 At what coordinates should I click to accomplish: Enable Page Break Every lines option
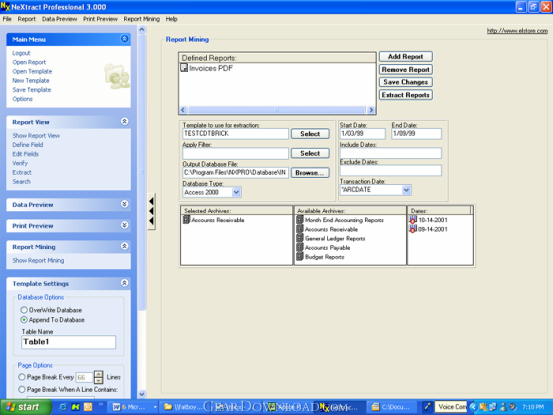click(x=22, y=377)
